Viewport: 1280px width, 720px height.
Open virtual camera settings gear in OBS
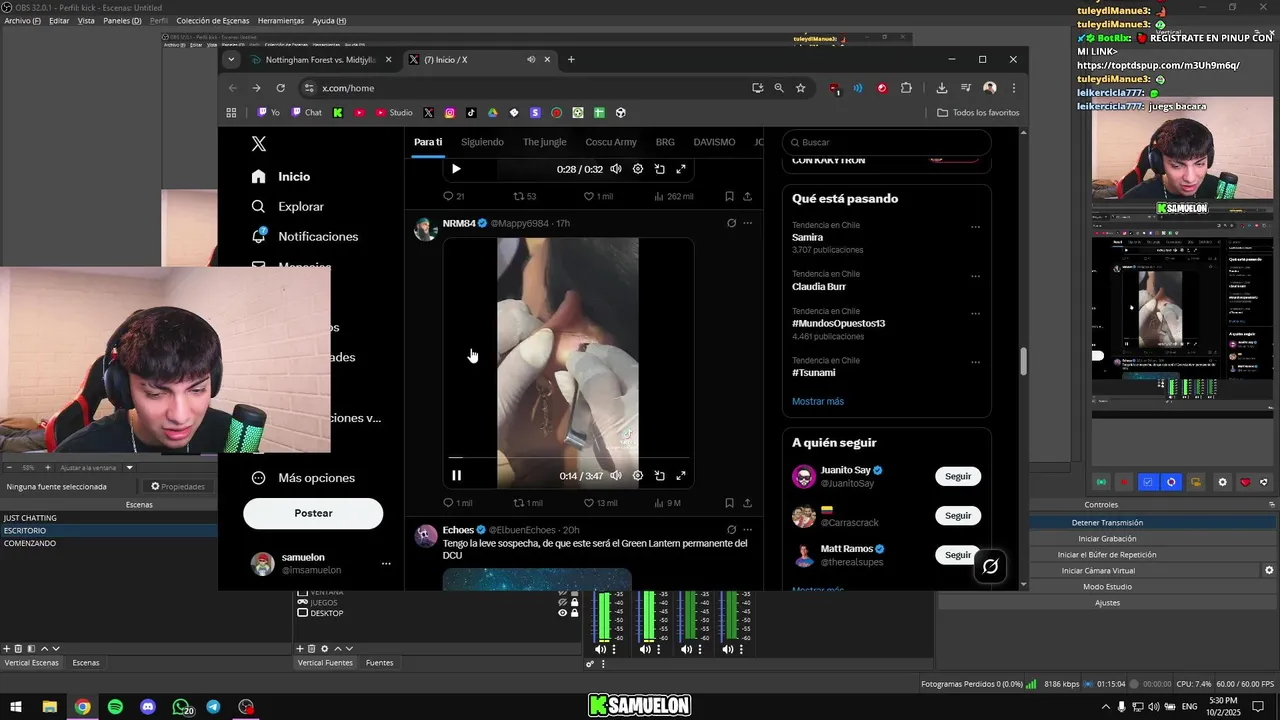1269,571
